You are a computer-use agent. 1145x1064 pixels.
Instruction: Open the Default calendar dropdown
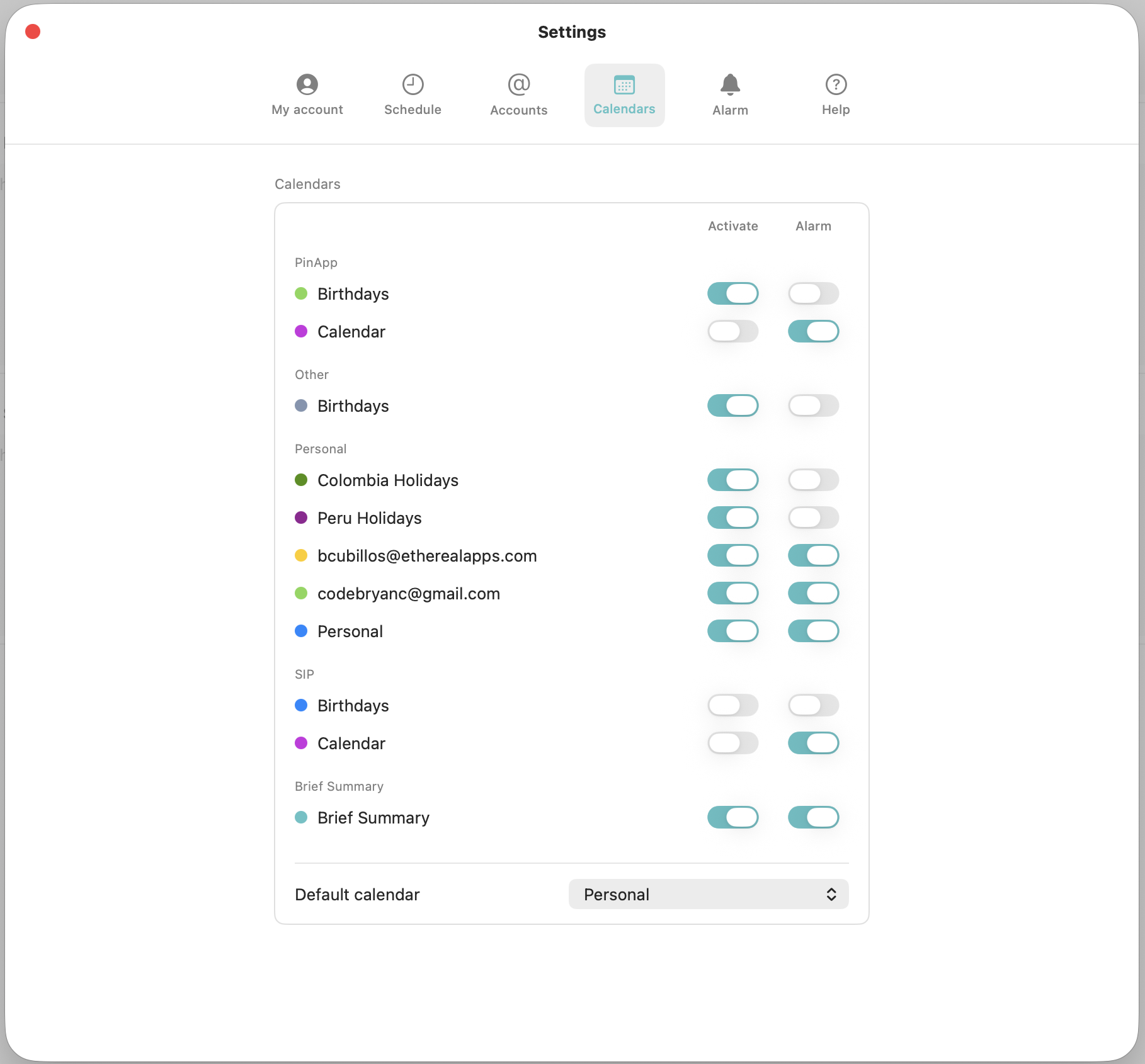pyautogui.click(x=709, y=894)
